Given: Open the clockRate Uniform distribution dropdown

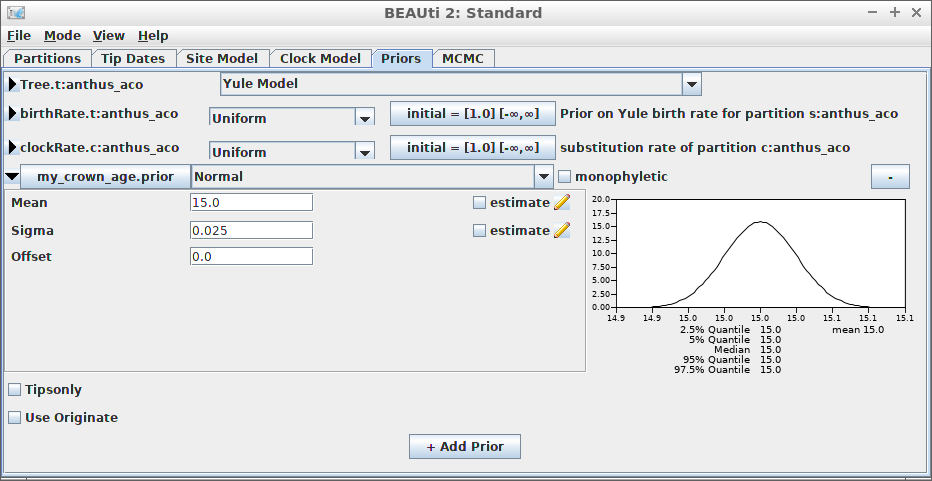Looking at the screenshot, I should tap(364, 152).
